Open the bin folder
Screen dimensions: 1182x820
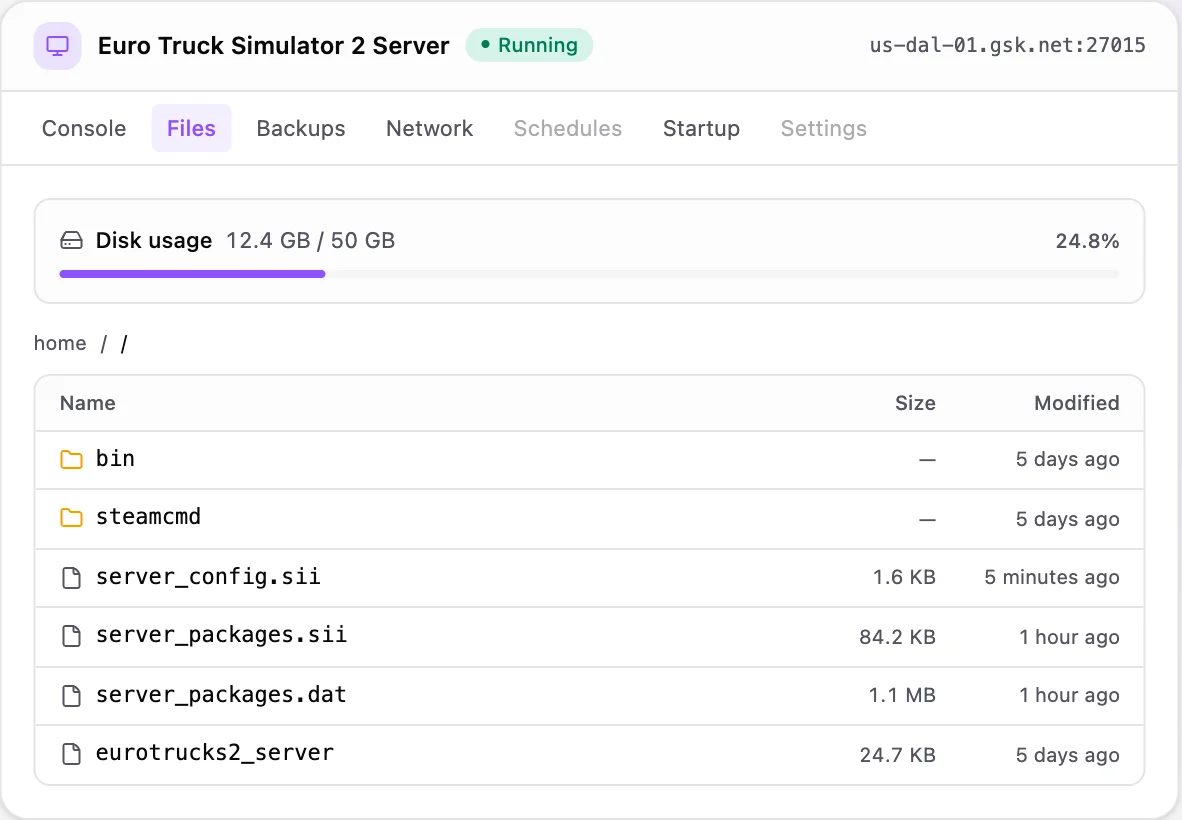(x=115, y=458)
